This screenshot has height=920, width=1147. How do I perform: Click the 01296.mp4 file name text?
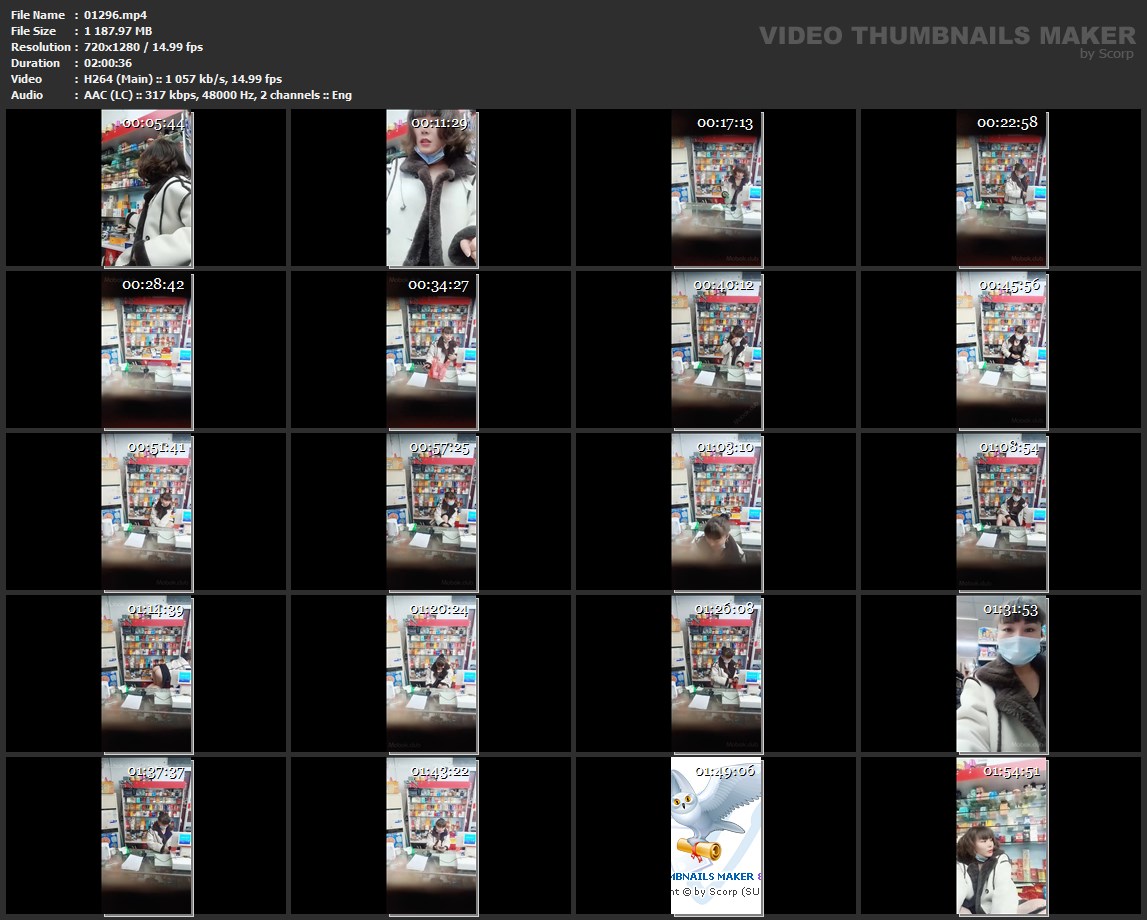point(116,15)
